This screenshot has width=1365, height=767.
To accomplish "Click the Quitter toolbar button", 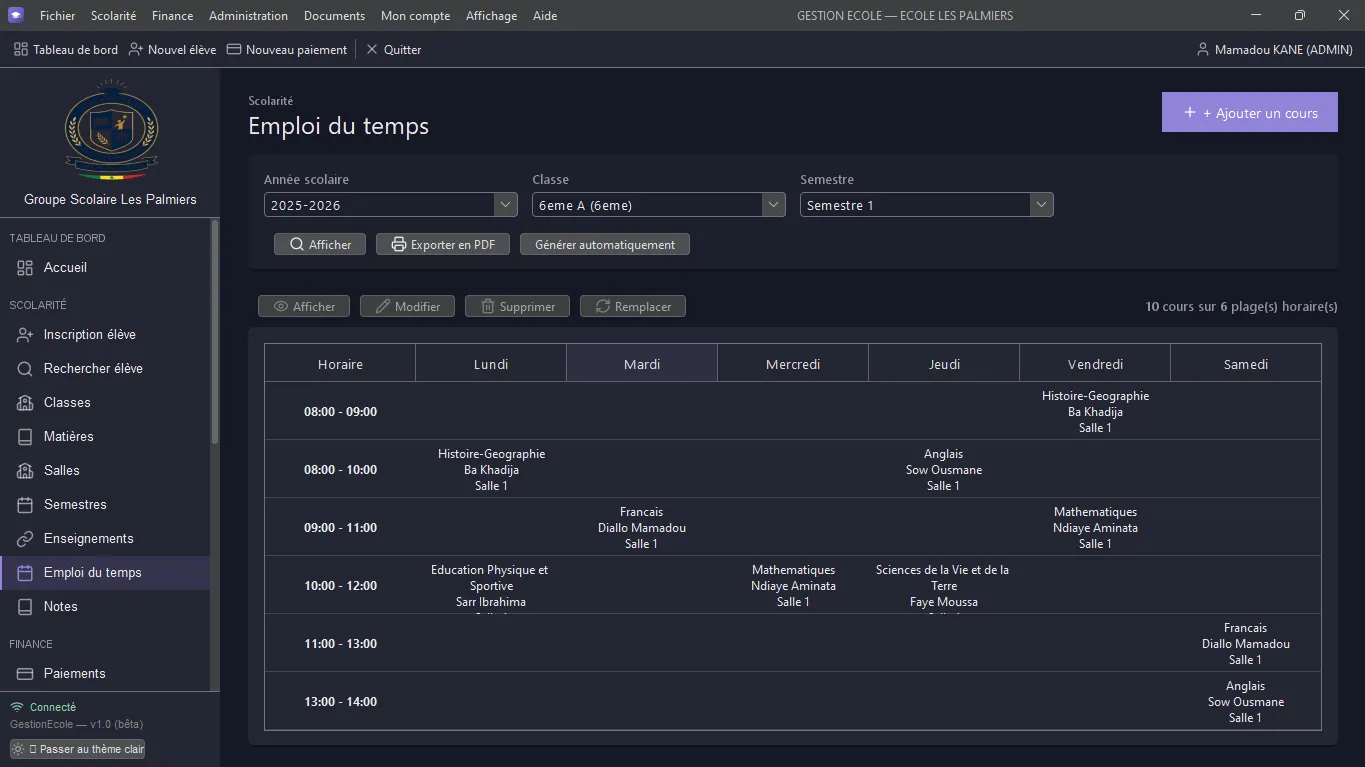I will pos(393,49).
